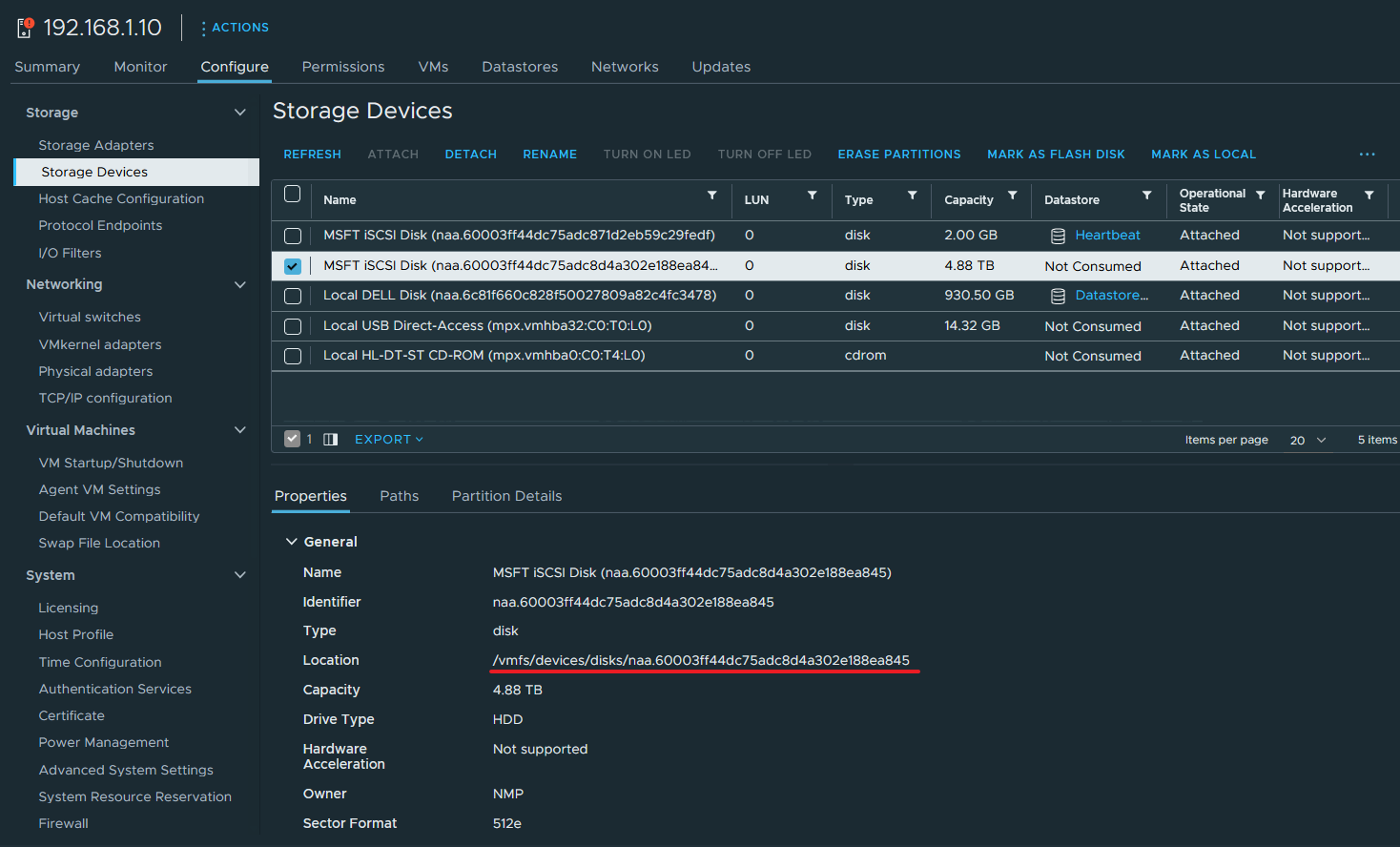Open the Datastores tab

coord(520,66)
